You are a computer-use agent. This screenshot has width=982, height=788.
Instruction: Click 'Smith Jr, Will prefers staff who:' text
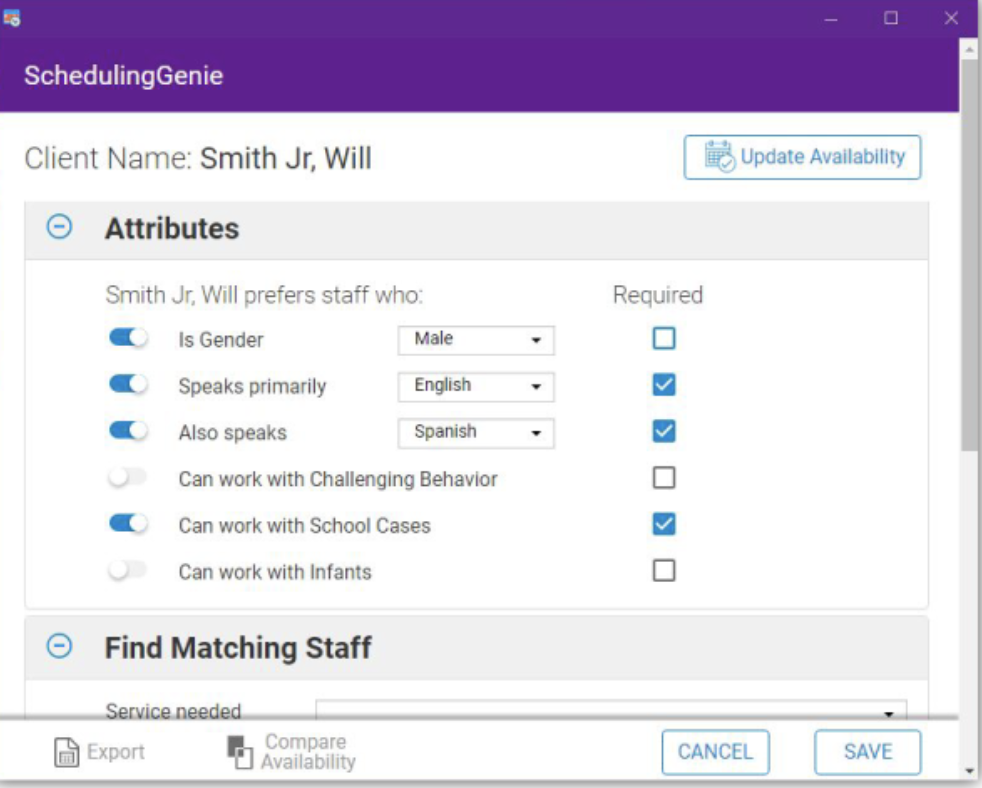pos(264,294)
